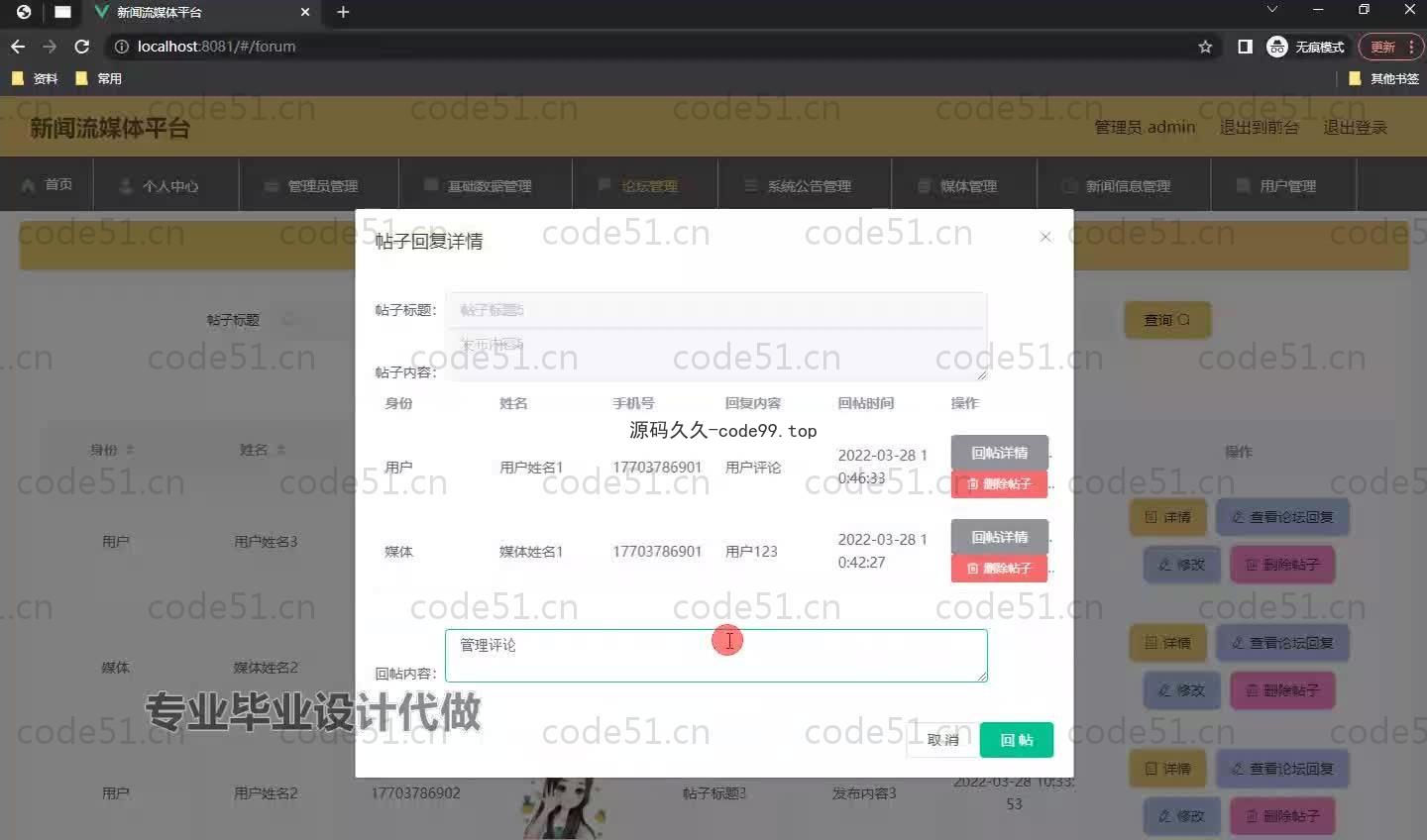This screenshot has width=1427, height=840.
Task: Click browser back arrow
Action: click(x=18, y=47)
